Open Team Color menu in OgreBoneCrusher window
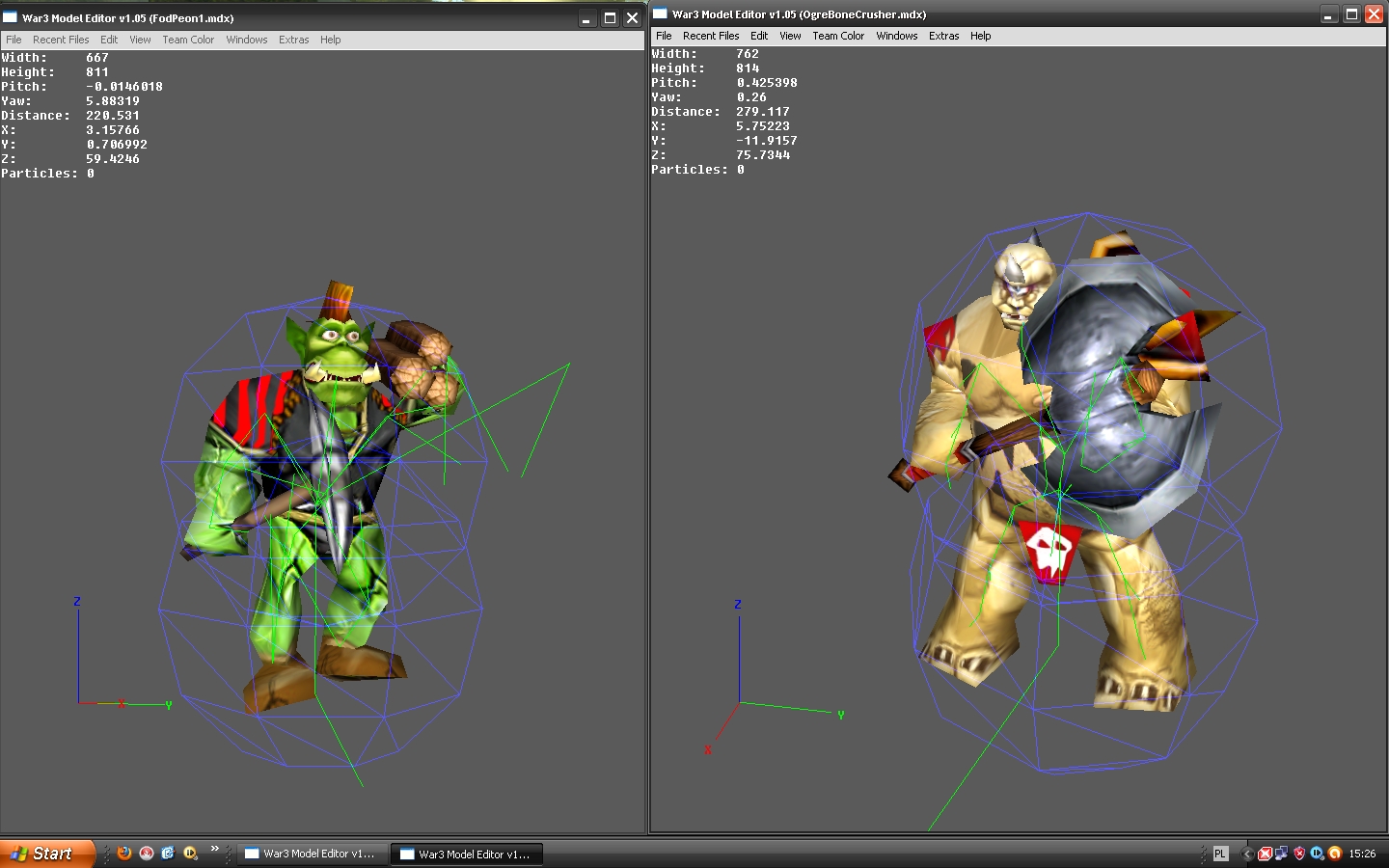Image resolution: width=1389 pixels, height=868 pixels. point(838,36)
